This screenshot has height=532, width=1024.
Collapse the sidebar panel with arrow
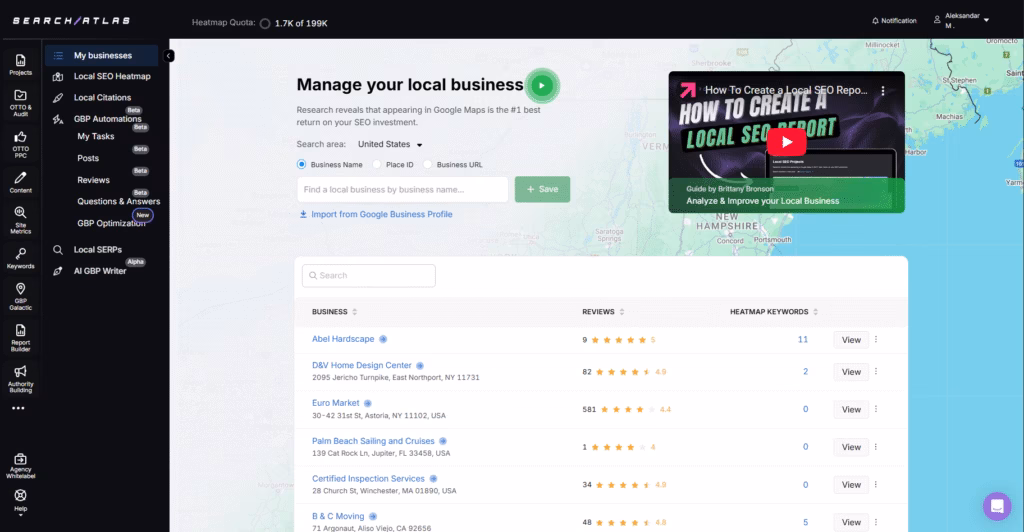click(169, 56)
